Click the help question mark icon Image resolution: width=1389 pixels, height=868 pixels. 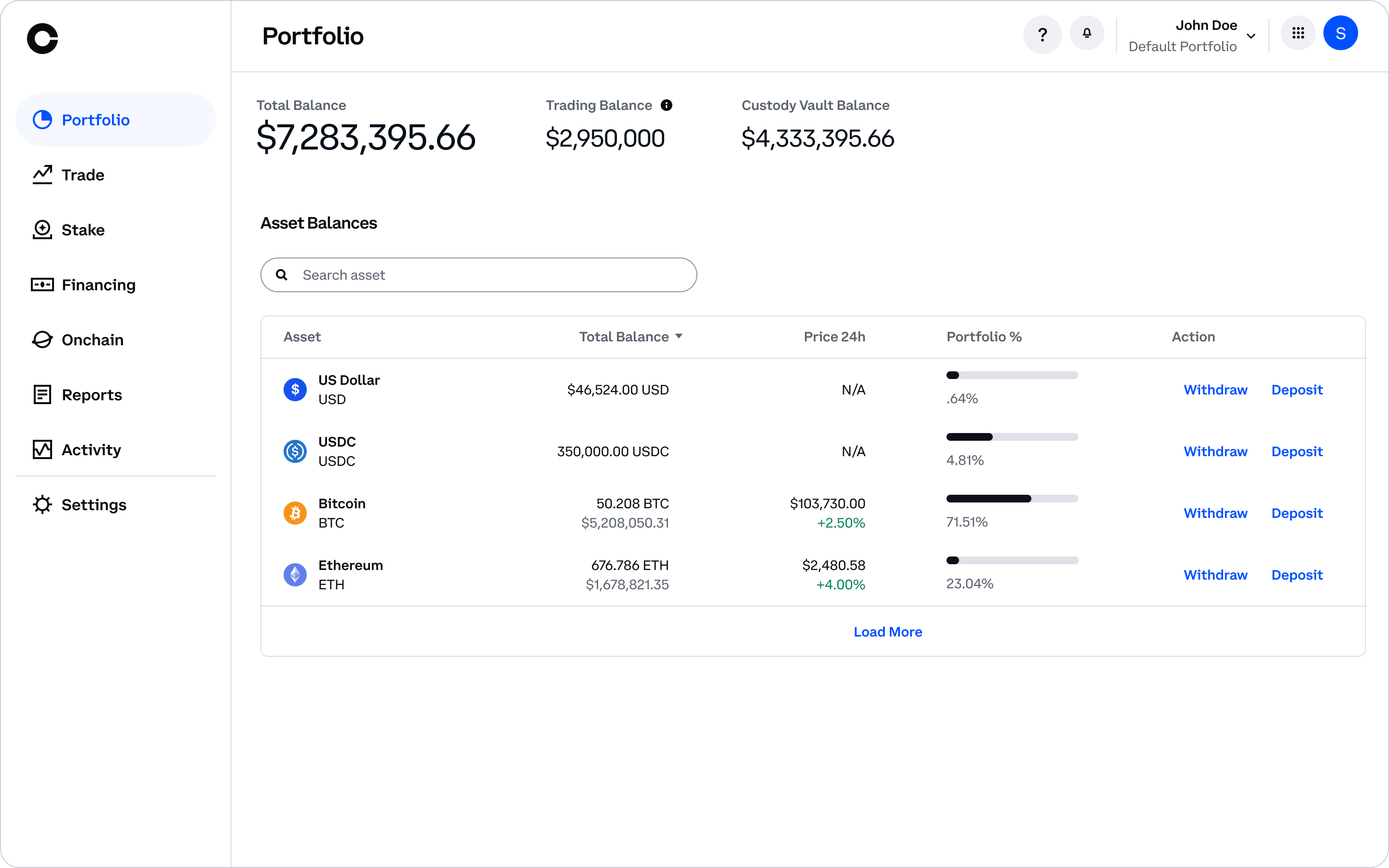(x=1042, y=35)
